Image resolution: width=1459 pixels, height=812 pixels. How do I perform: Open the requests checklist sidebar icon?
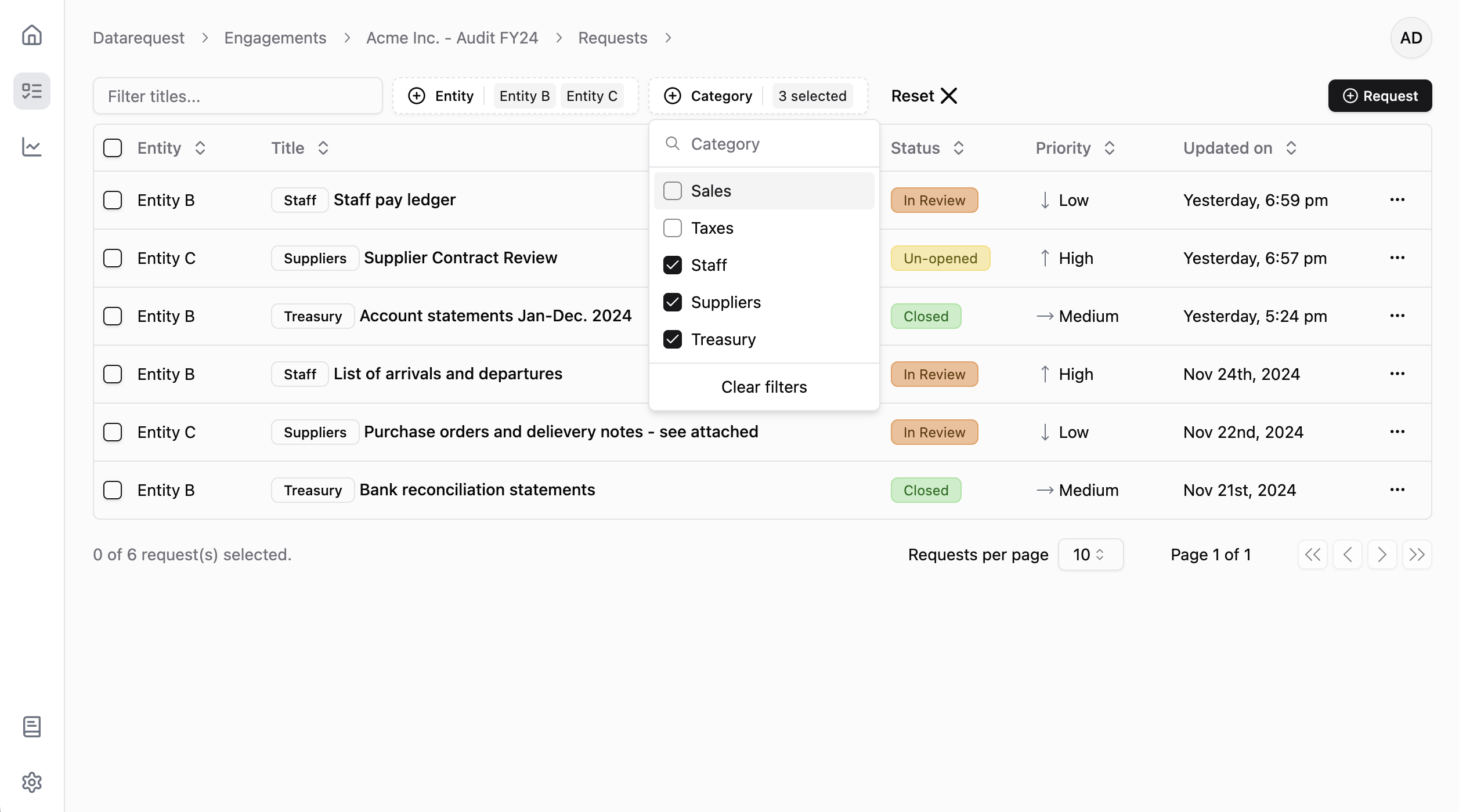coord(32,91)
